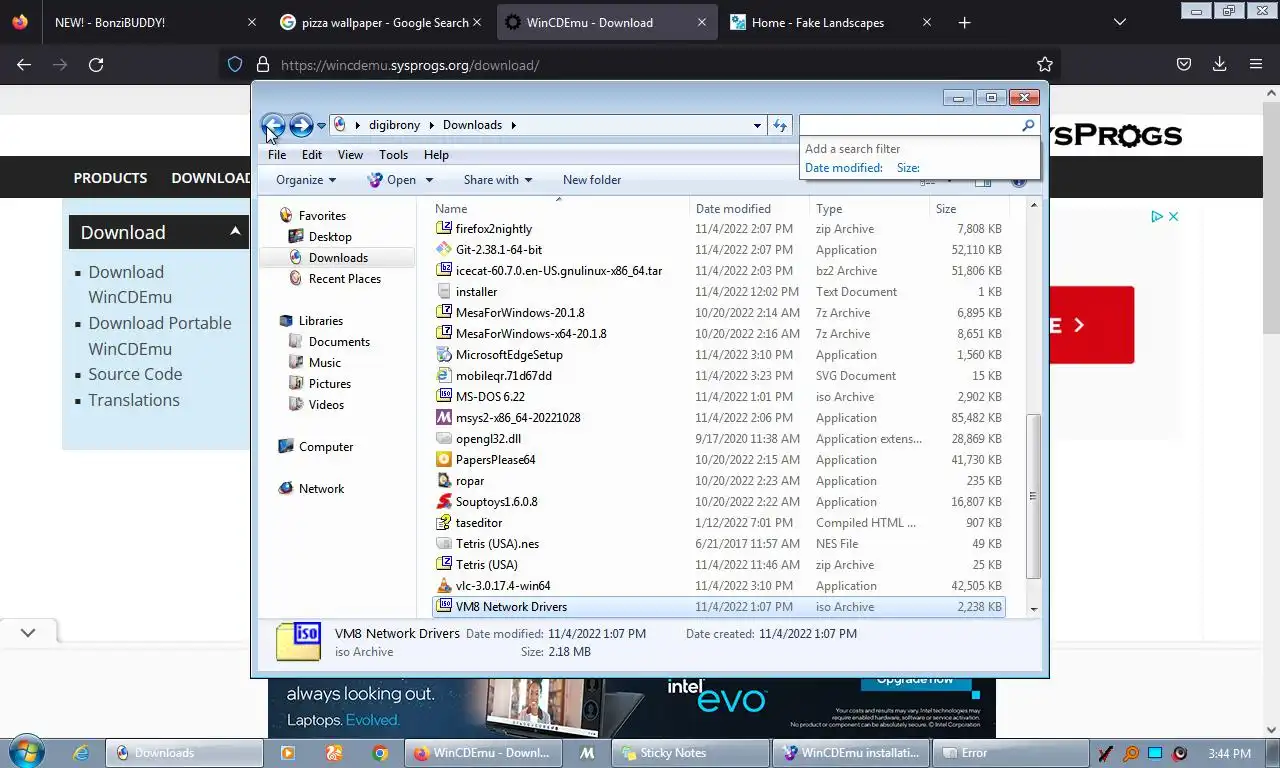This screenshot has width=1280, height=768.
Task: Sort files by Date modified column
Action: (x=749, y=209)
